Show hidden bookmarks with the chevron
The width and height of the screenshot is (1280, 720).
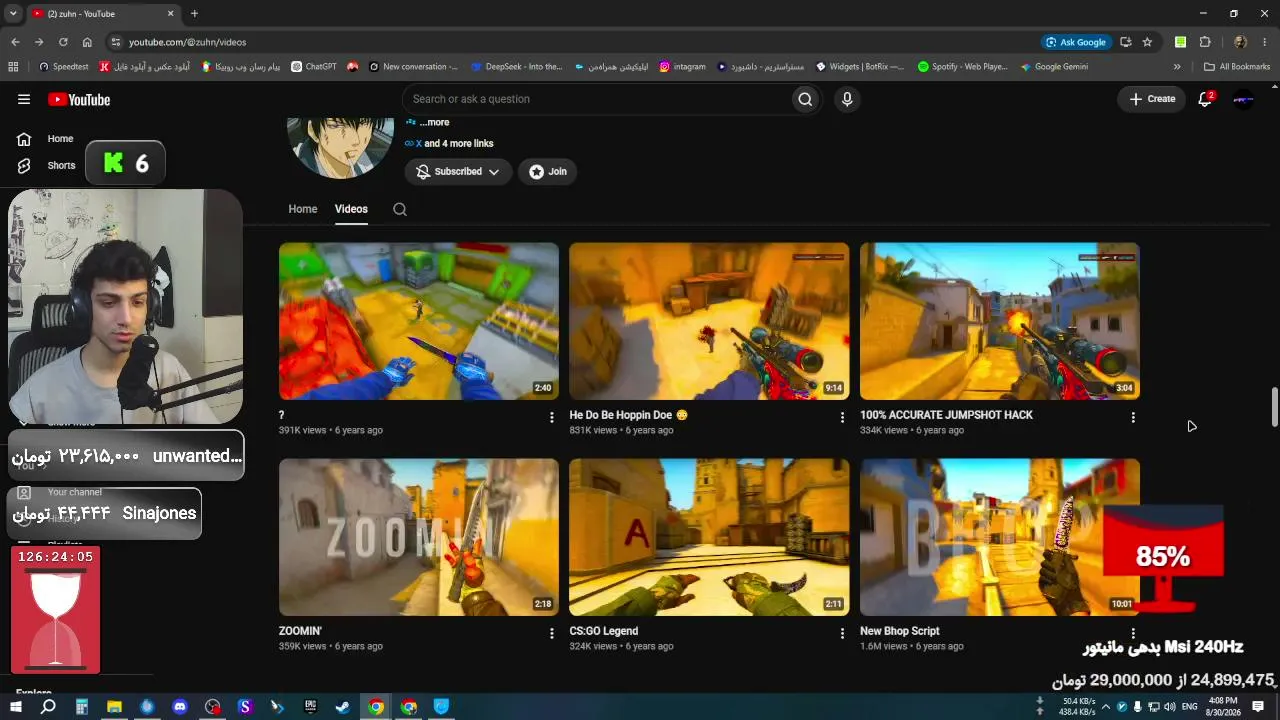[1177, 67]
